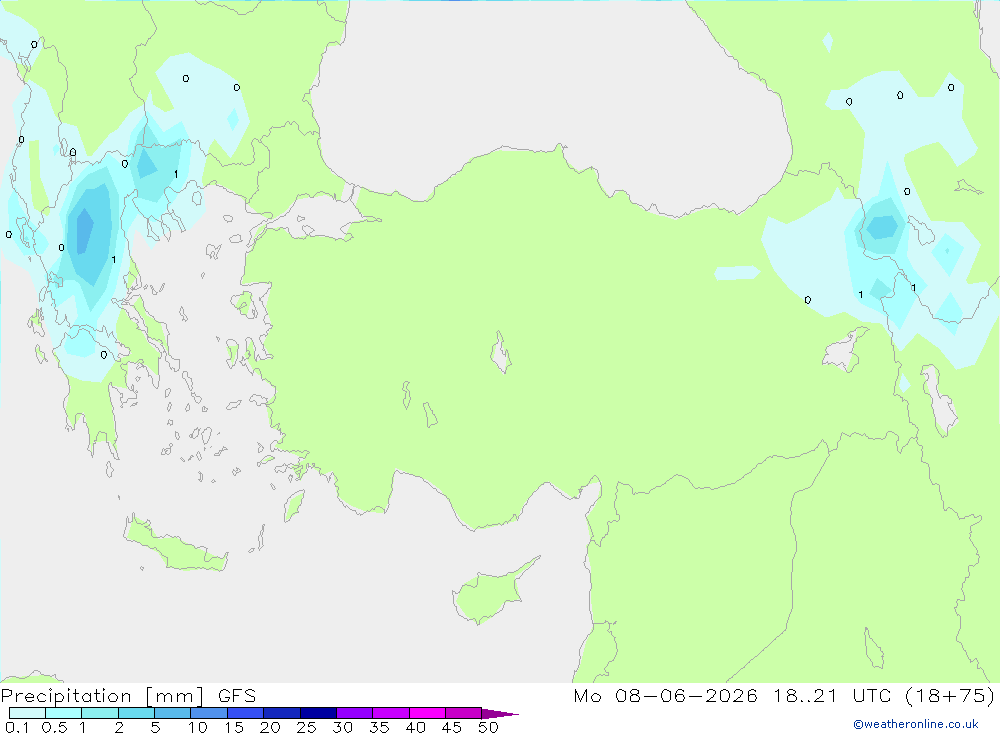Pick the 10–15 mm legend color swatch
The width and height of the screenshot is (1000, 733).
[x=209, y=713]
